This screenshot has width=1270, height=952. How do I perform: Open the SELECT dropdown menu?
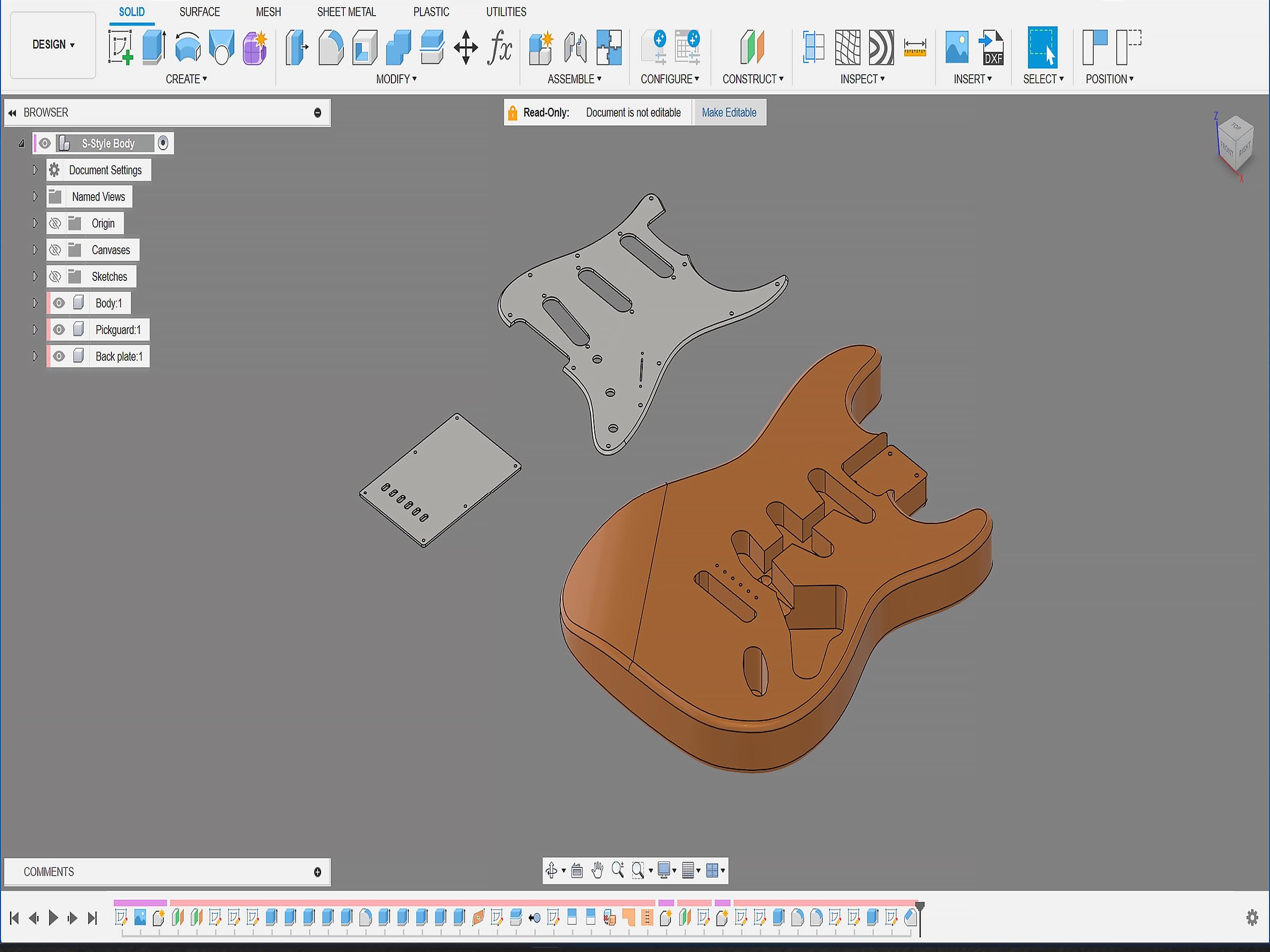click(x=1043, y=79)
